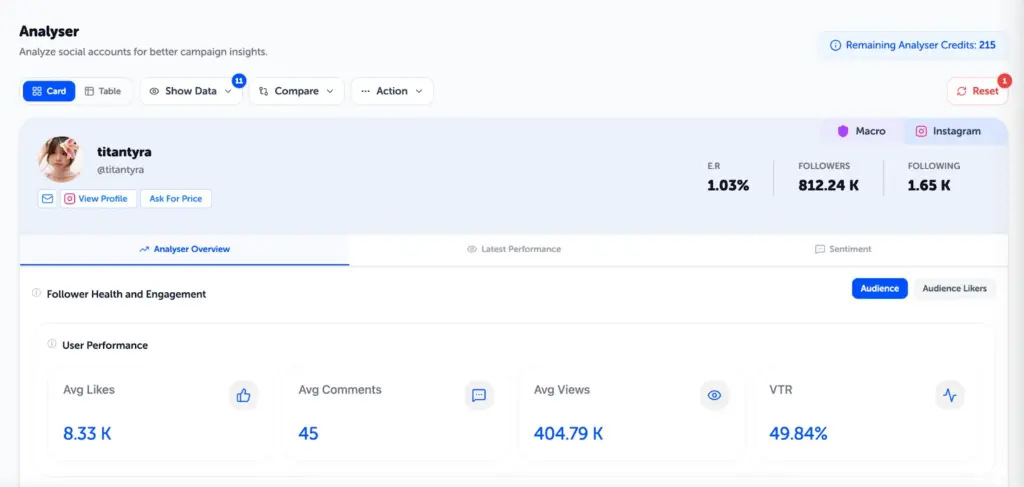Switch to Table view
The image size is (1024, 487).
(x=103, y=91)
